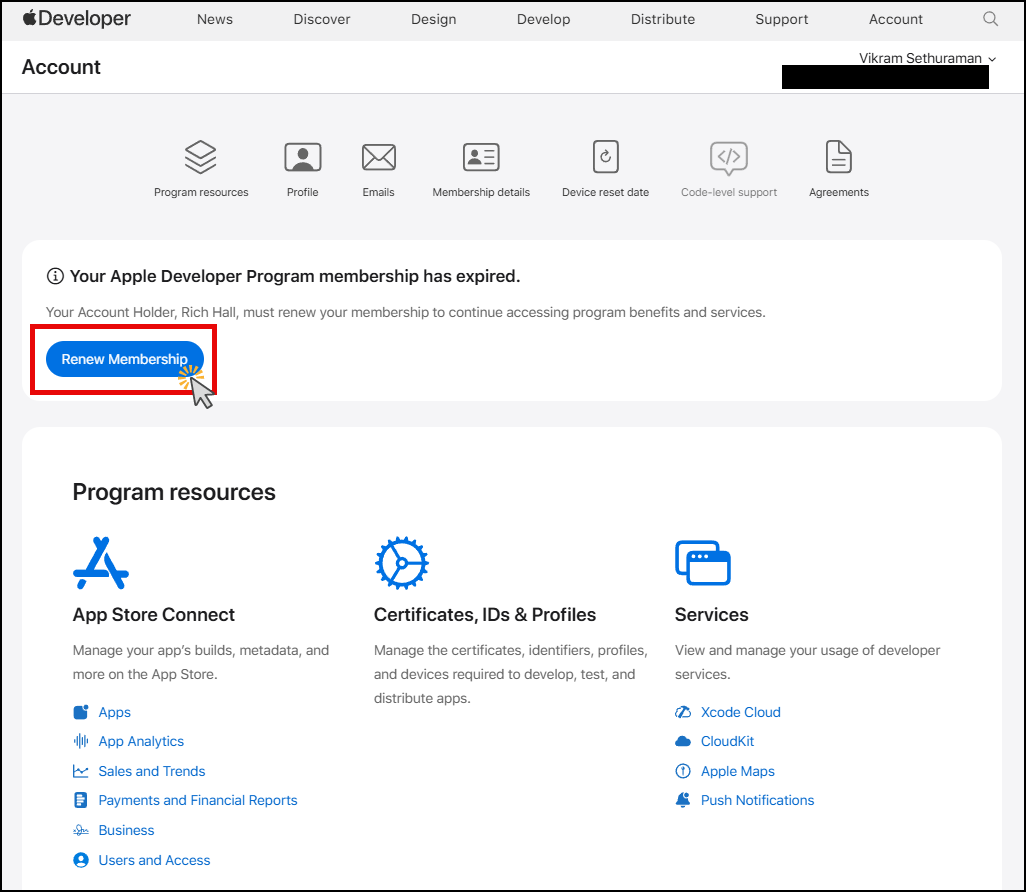Go to the Distribute menu item
The width and height of the screenshot is (1026, 892).
pos(662,19)
